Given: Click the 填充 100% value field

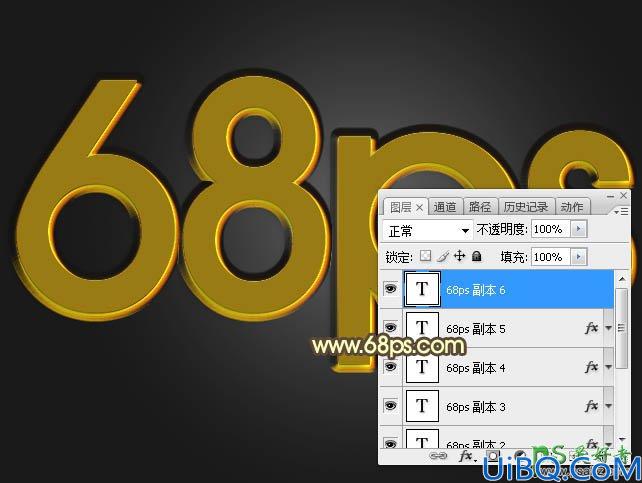Looking at the screenshot, I should [551, 257].
